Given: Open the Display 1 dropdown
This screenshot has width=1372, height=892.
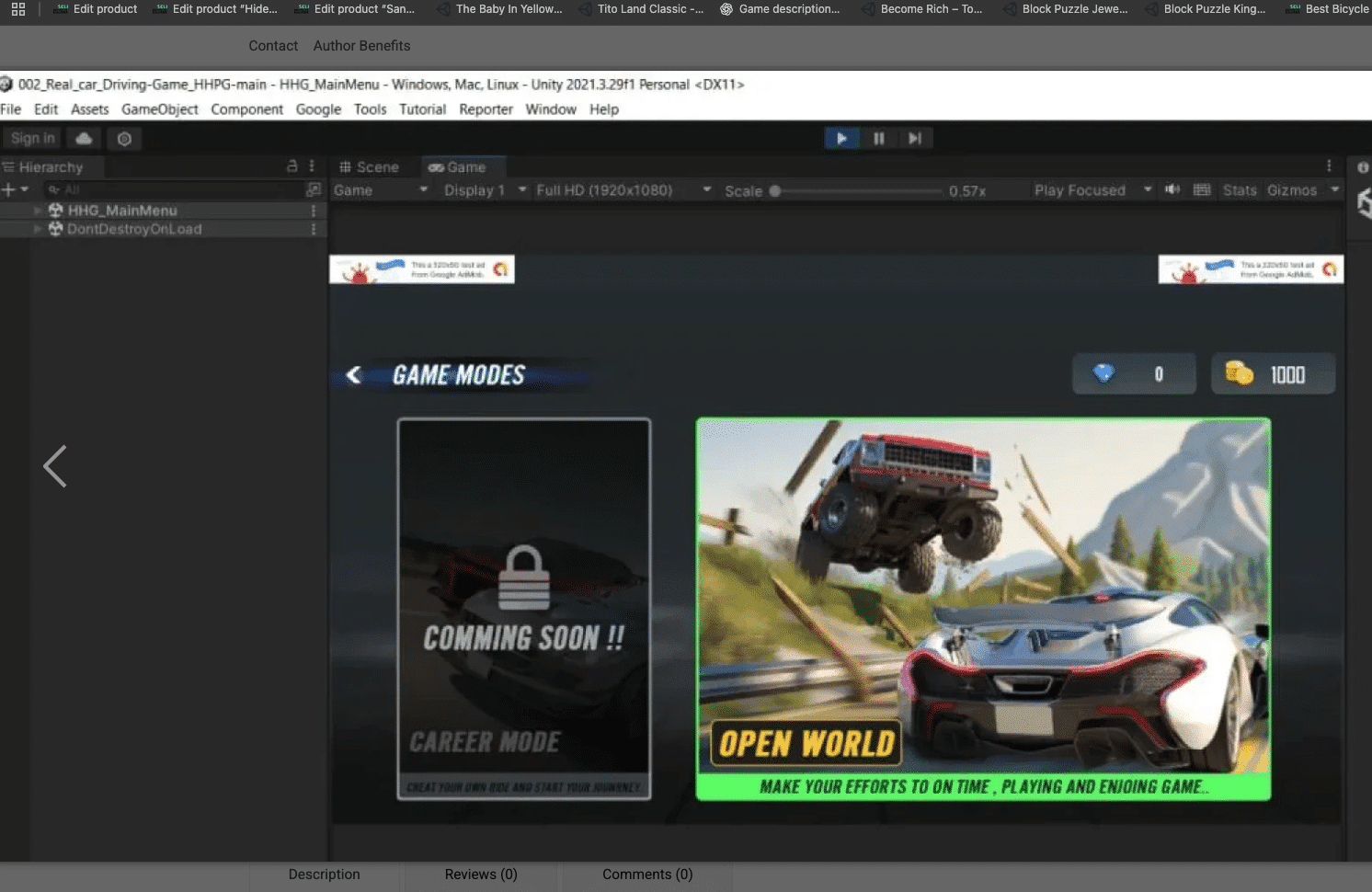Looking at the screenshot, I should pyautogui.click(x=485, y=190).
